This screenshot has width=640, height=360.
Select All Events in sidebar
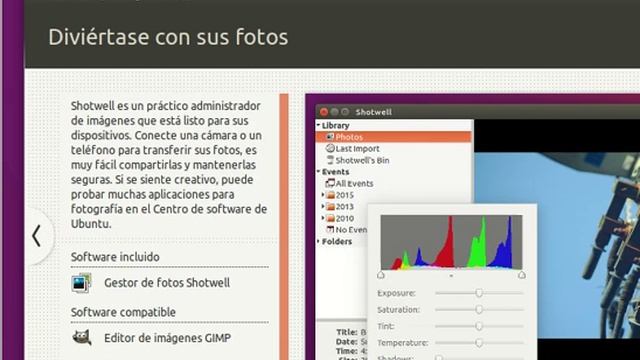point(354,184)
